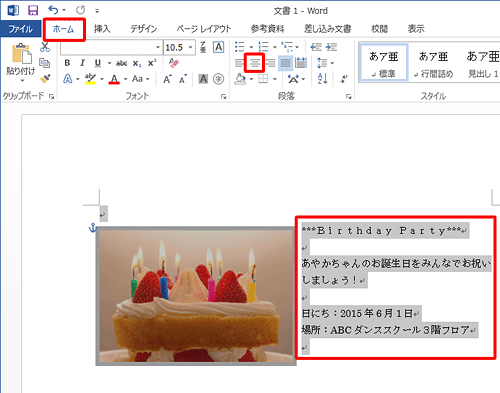This screenshot has width=500, height=393.
Task: Click the Grow Font icon
Action: tap(167, 79)
